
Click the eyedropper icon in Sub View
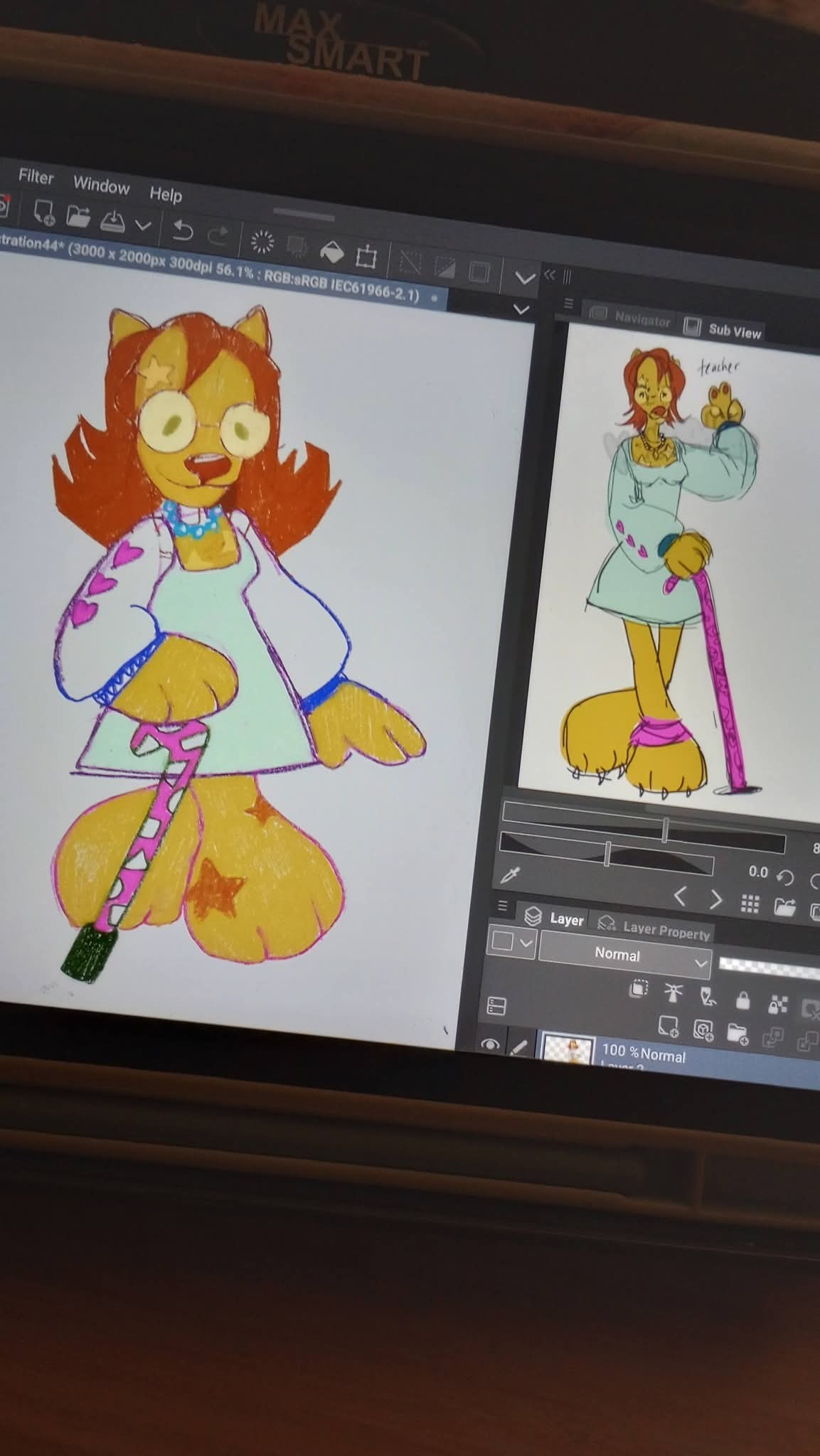click(x=511, y=874)
